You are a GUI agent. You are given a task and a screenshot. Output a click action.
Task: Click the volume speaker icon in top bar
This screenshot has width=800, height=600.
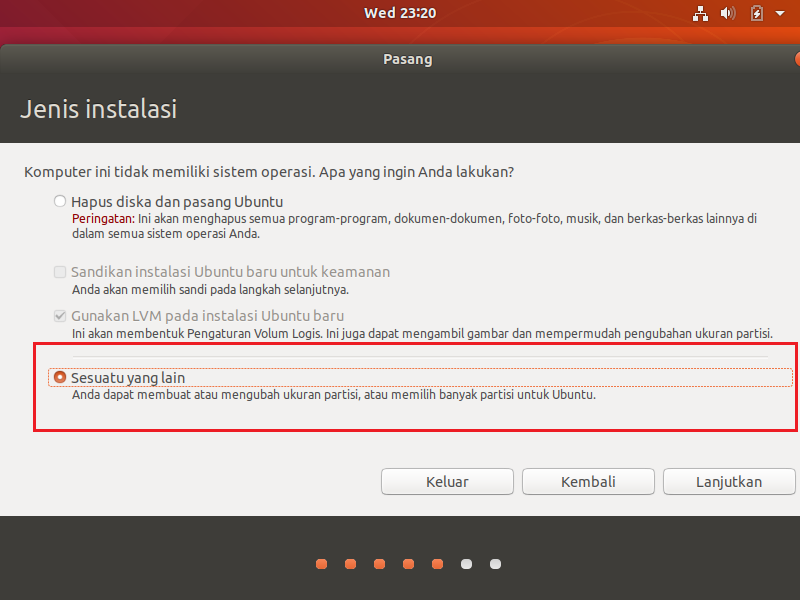pos(728,13)
